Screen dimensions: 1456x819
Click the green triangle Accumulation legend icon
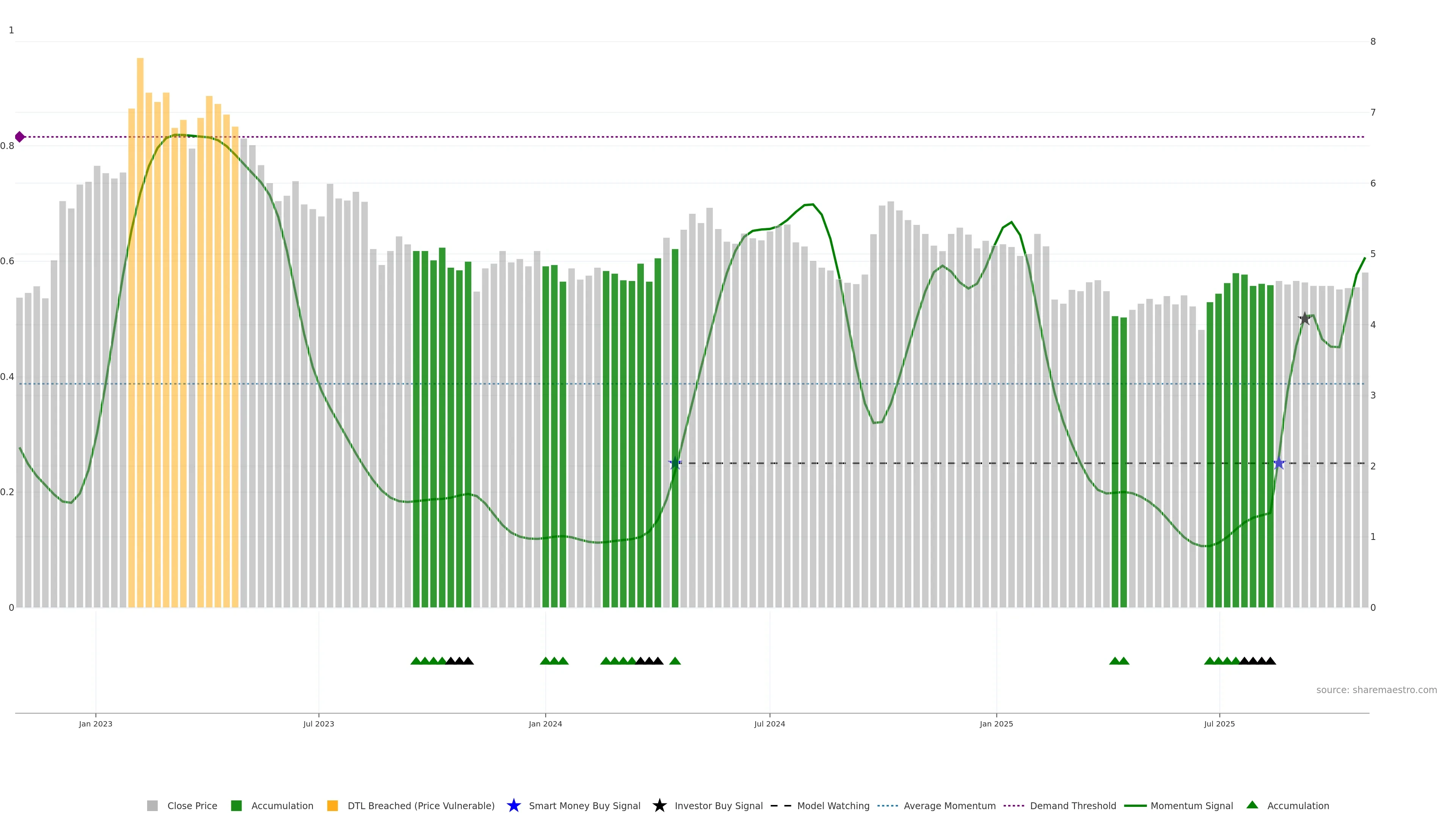click(x=1252, y=805)
